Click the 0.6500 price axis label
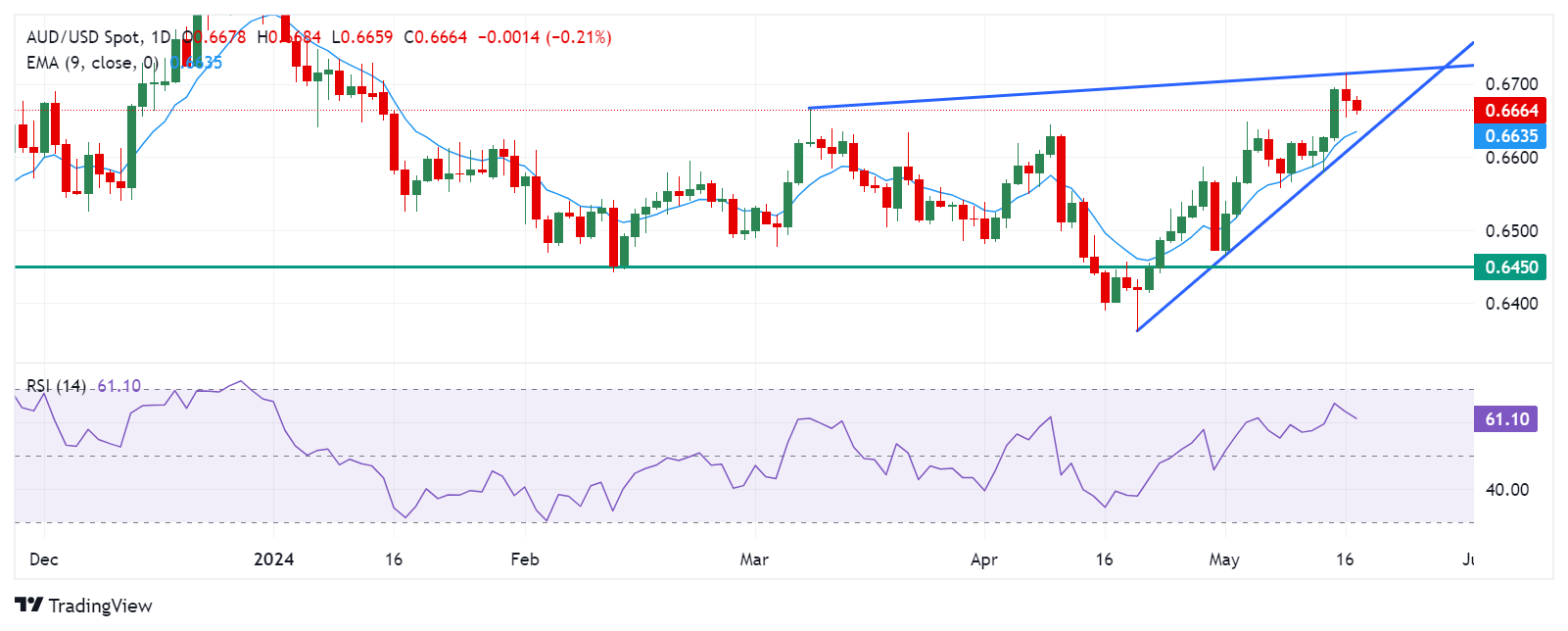This screenshot has height=631, width=1568. point(1511,231)
